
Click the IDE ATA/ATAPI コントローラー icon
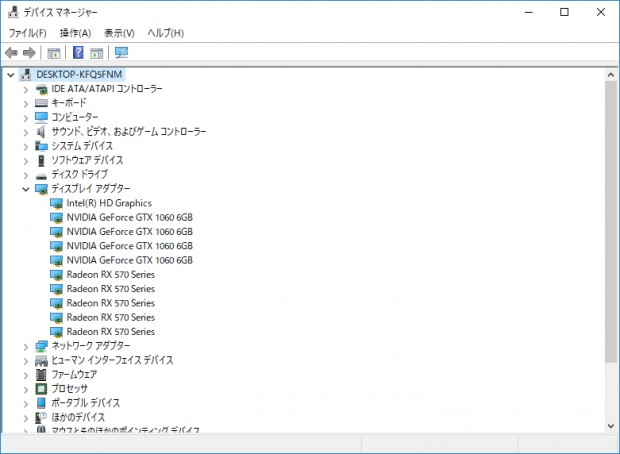click(x=41, y=89)
